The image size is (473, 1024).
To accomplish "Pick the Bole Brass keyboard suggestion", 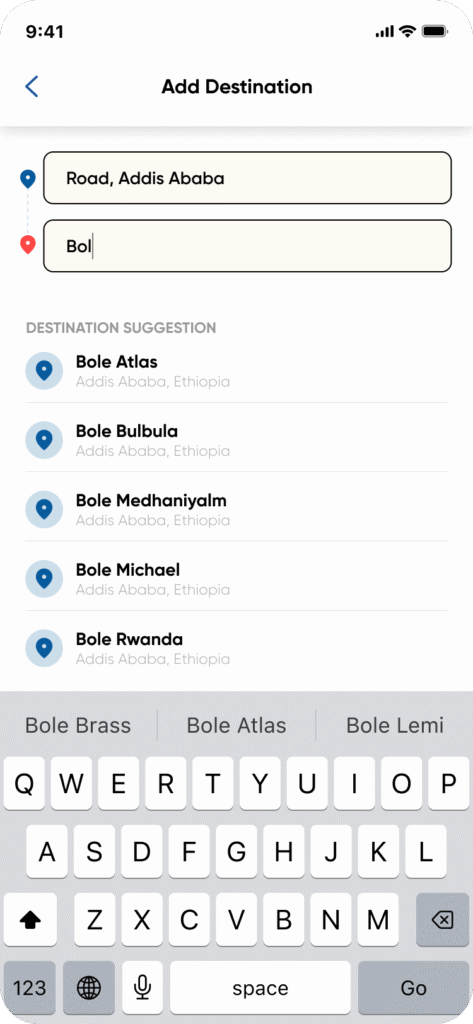I will [x=78, y=726].
